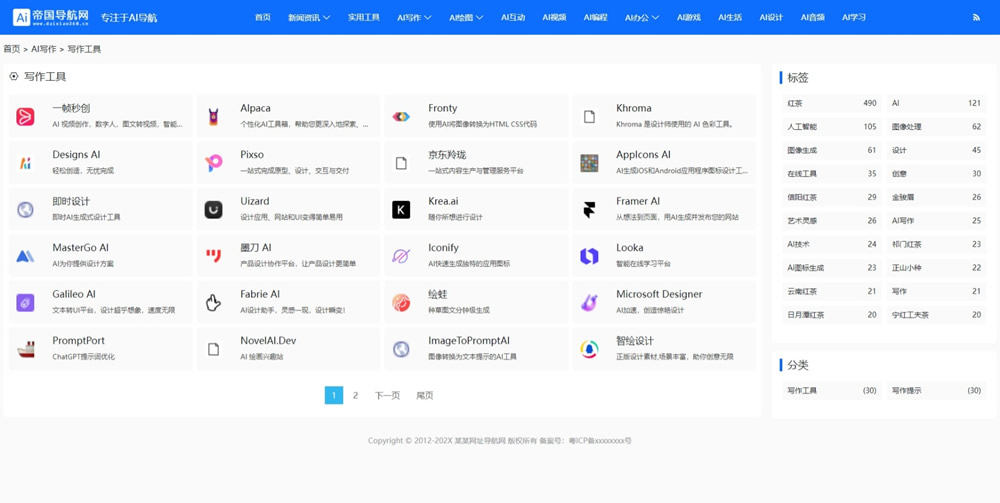Screen dimensions: 1000x503
Task: Select the AI视频 navigation item
Action: 554,18
